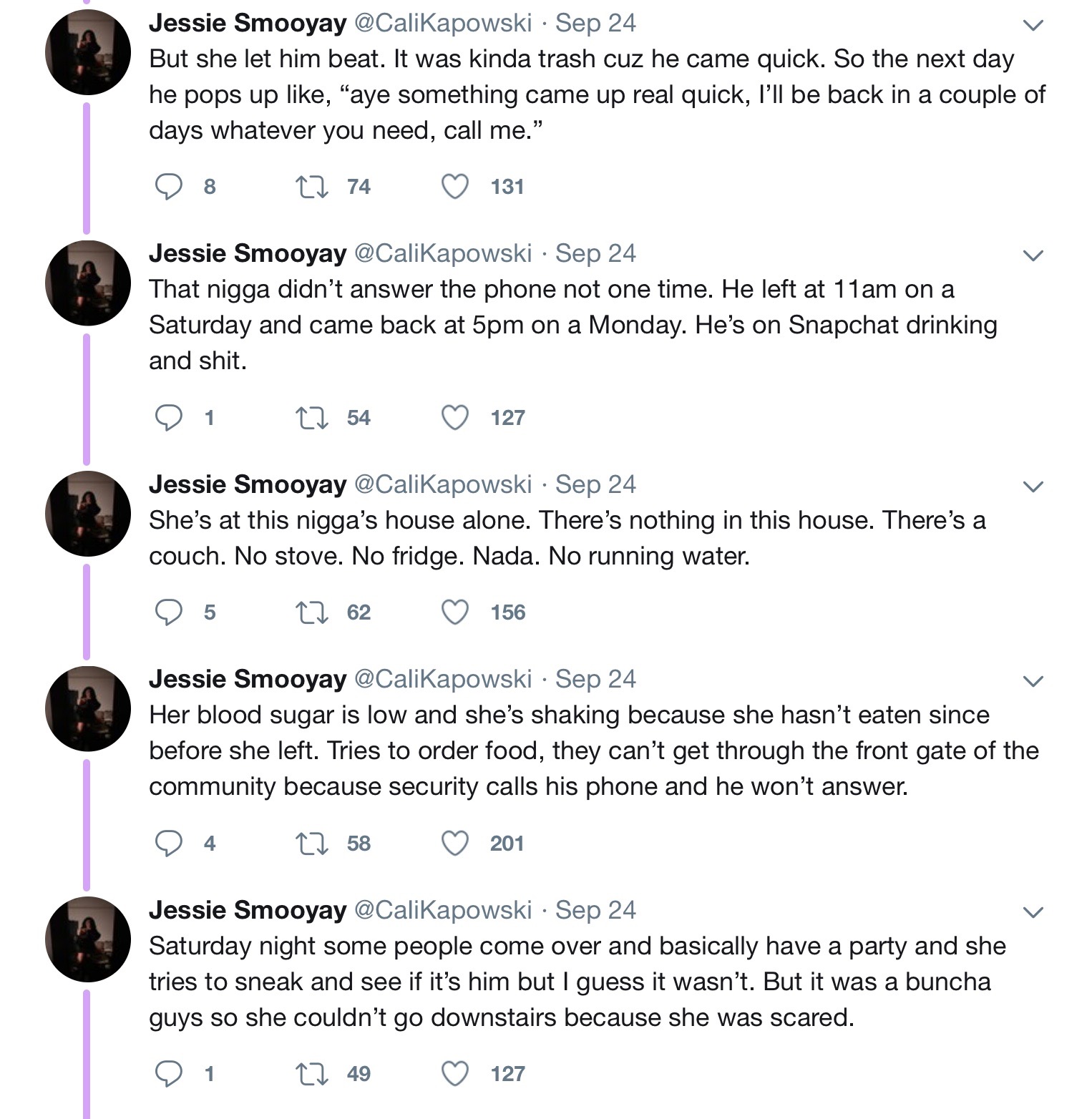Retweet the Snapchat drinking tweet with 54 retweets
This screenshot has height=1119, width=1092.
[312, 418]
